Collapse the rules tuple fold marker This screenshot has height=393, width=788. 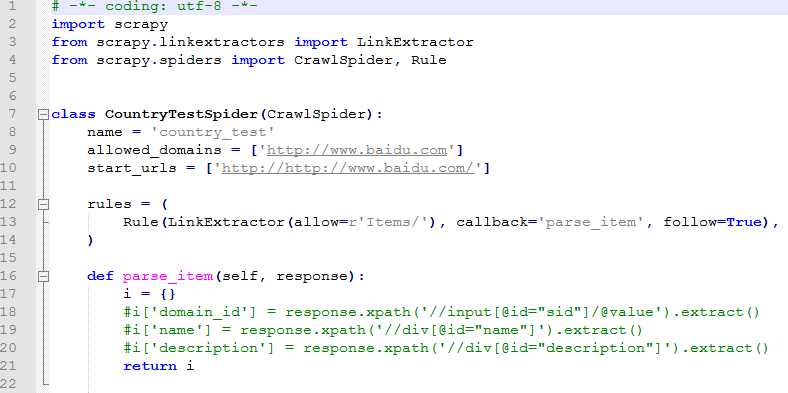click(x=44, y=204)
